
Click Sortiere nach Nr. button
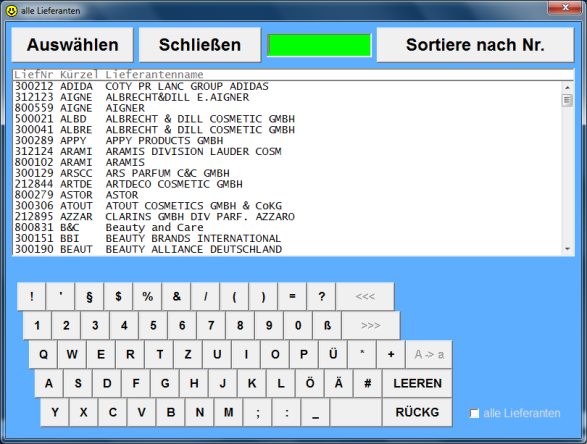475,45
